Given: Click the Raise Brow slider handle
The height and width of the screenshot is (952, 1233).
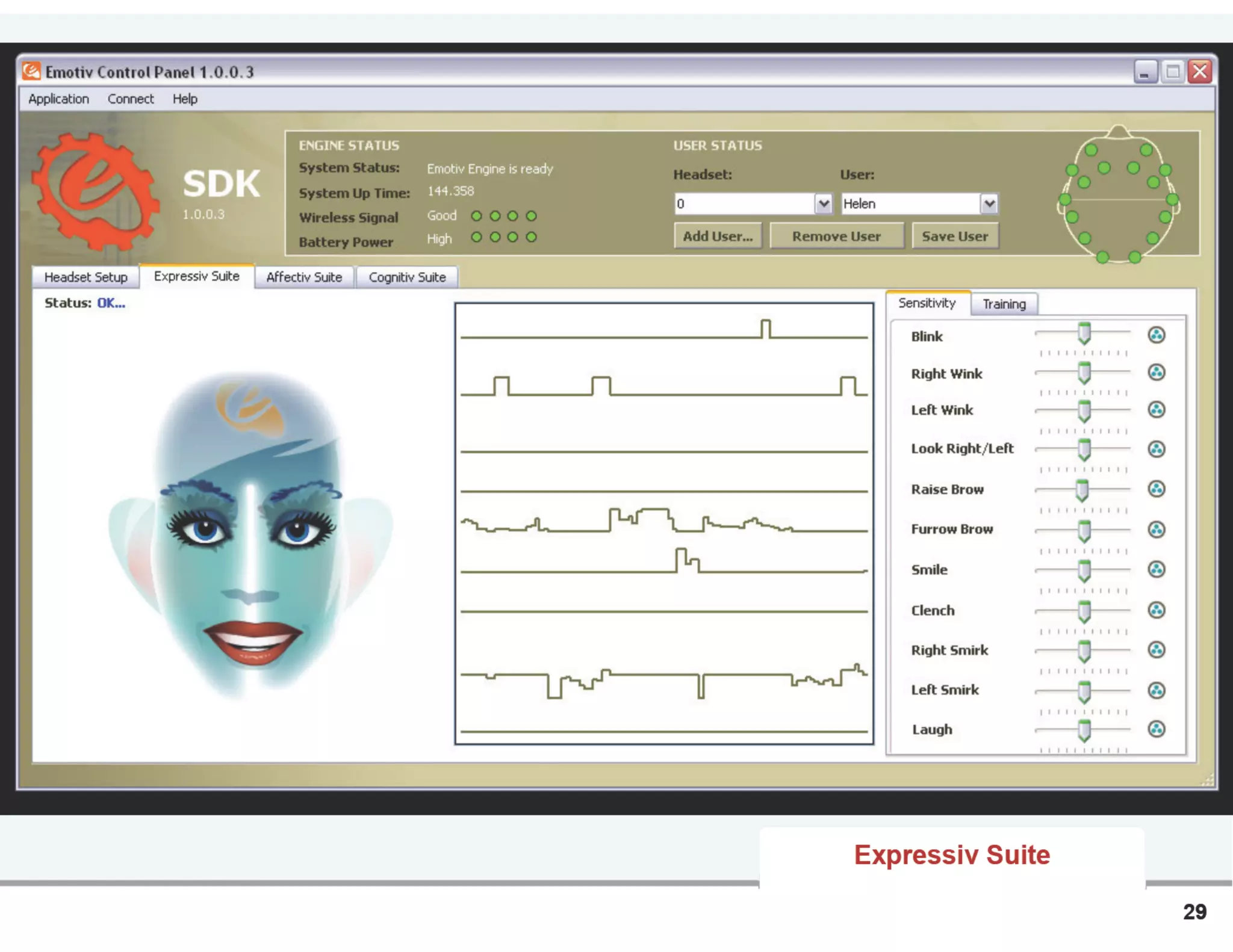Looking at the screenshot, I should coord(1082,490).
